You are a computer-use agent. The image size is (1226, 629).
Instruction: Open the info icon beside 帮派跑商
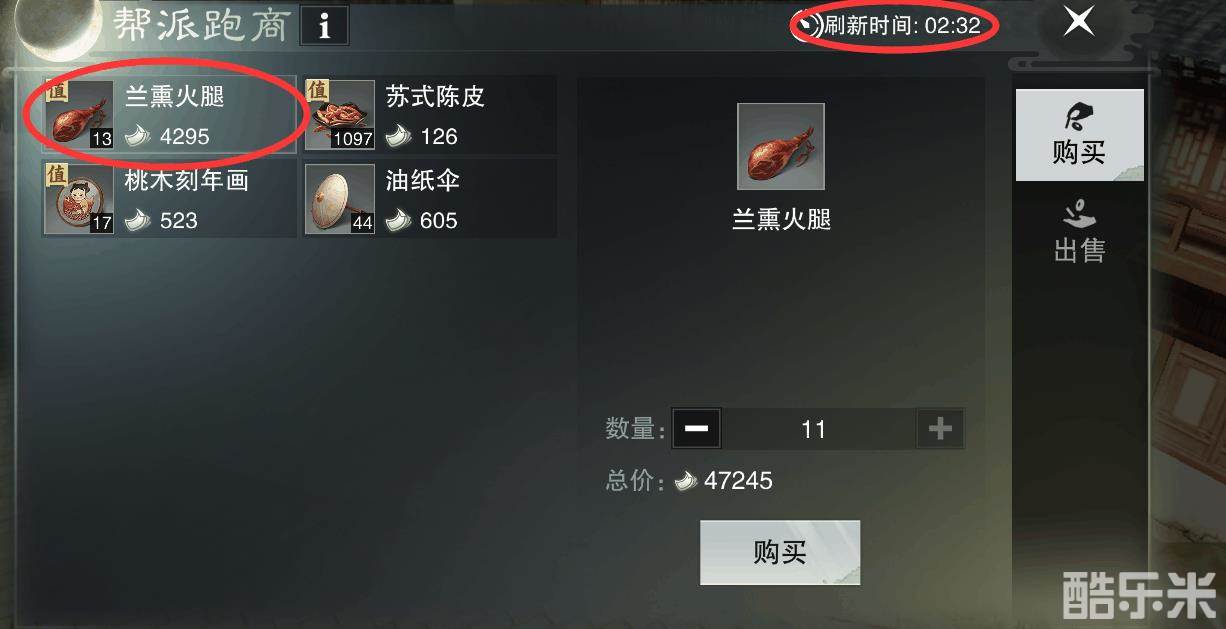[x=324, y=27]
